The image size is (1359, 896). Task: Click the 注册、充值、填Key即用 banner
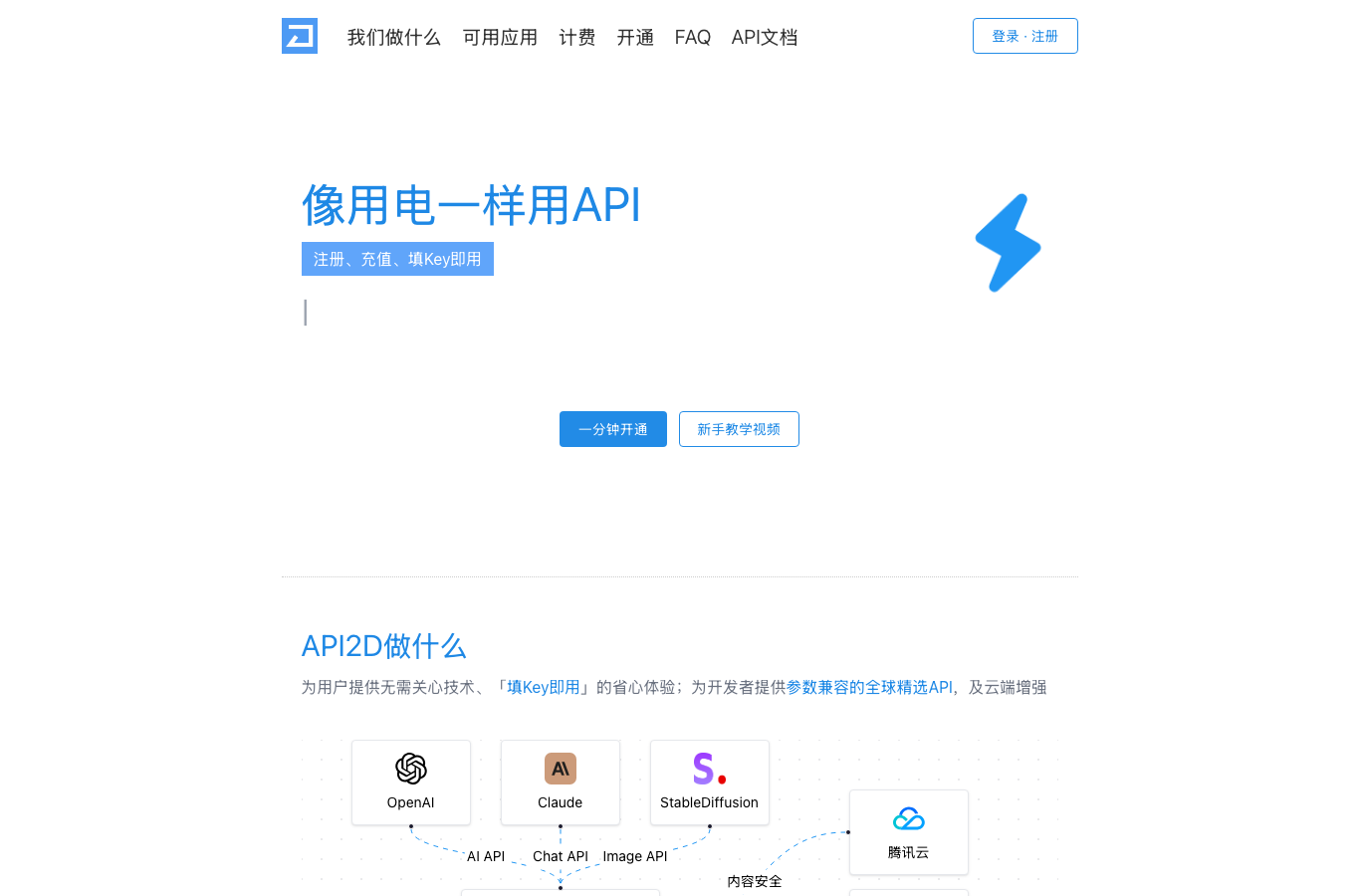tap(397, 259)
